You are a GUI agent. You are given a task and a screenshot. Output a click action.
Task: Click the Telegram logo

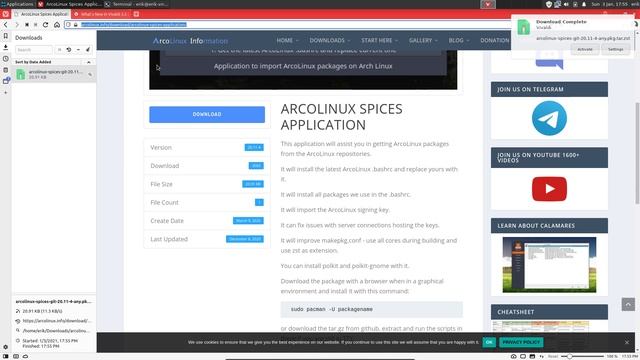549,118
